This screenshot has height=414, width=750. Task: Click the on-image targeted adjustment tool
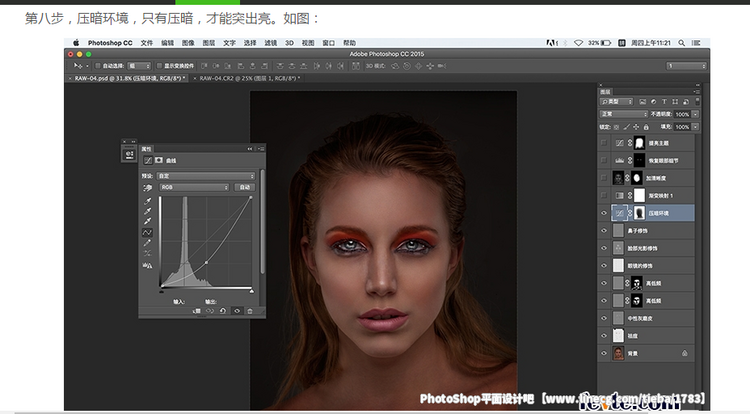coord(148,187)
